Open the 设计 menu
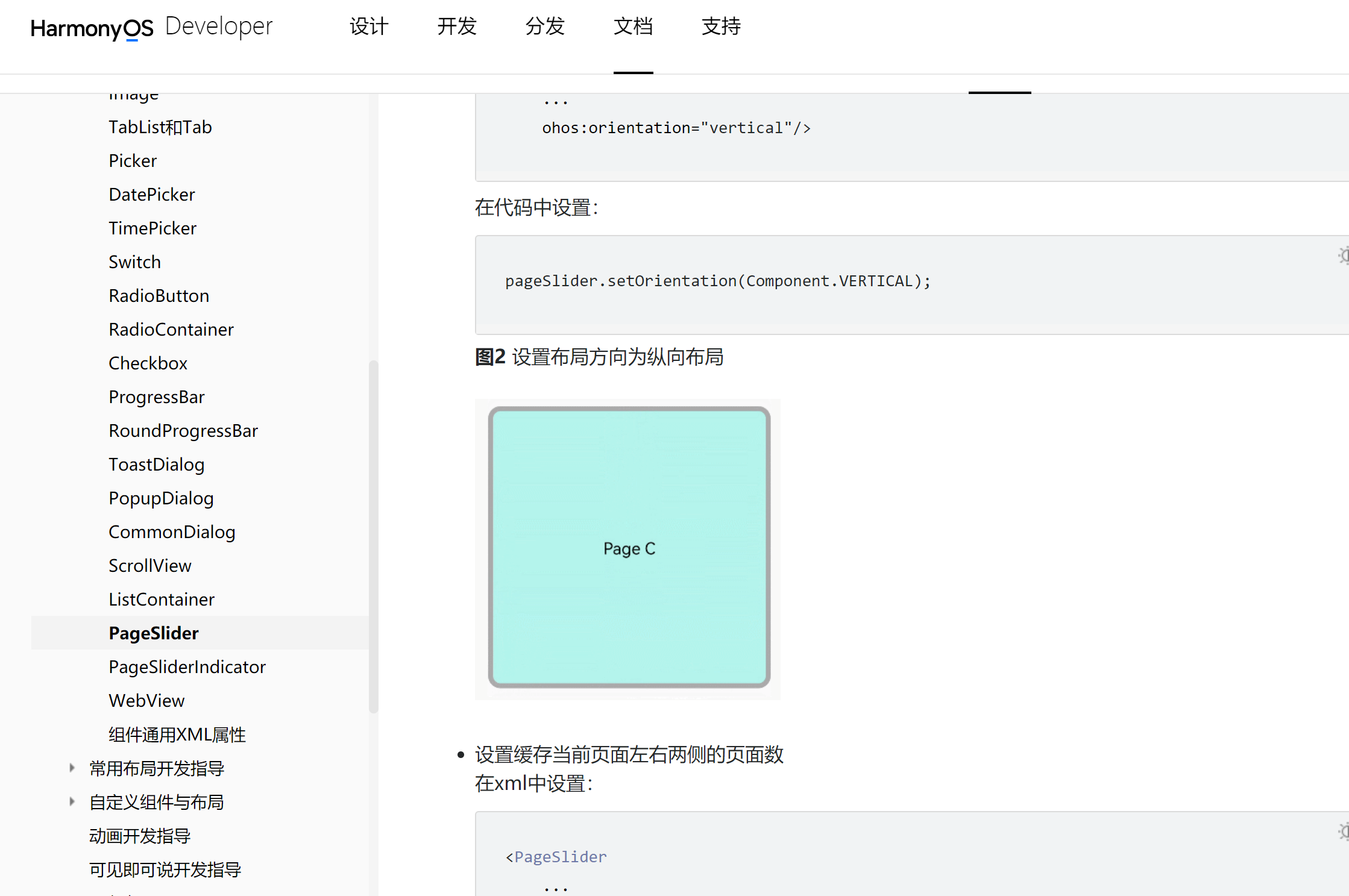The height and width of the screenshot is (896, 1349). [x=368, y=27]
